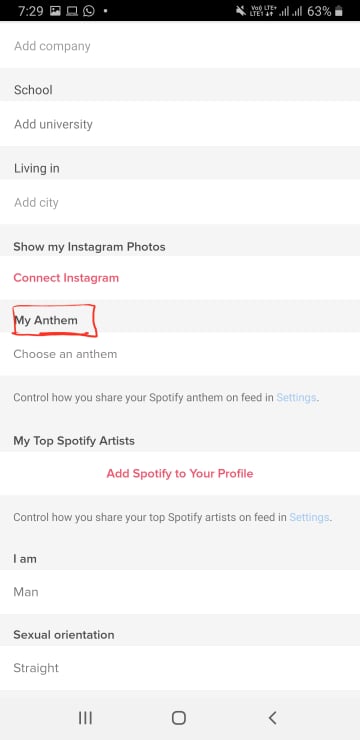Viewport: 360px width, 740px height.
Task: Tap the battery icon in status bar
Action: (x=338, y=11)
